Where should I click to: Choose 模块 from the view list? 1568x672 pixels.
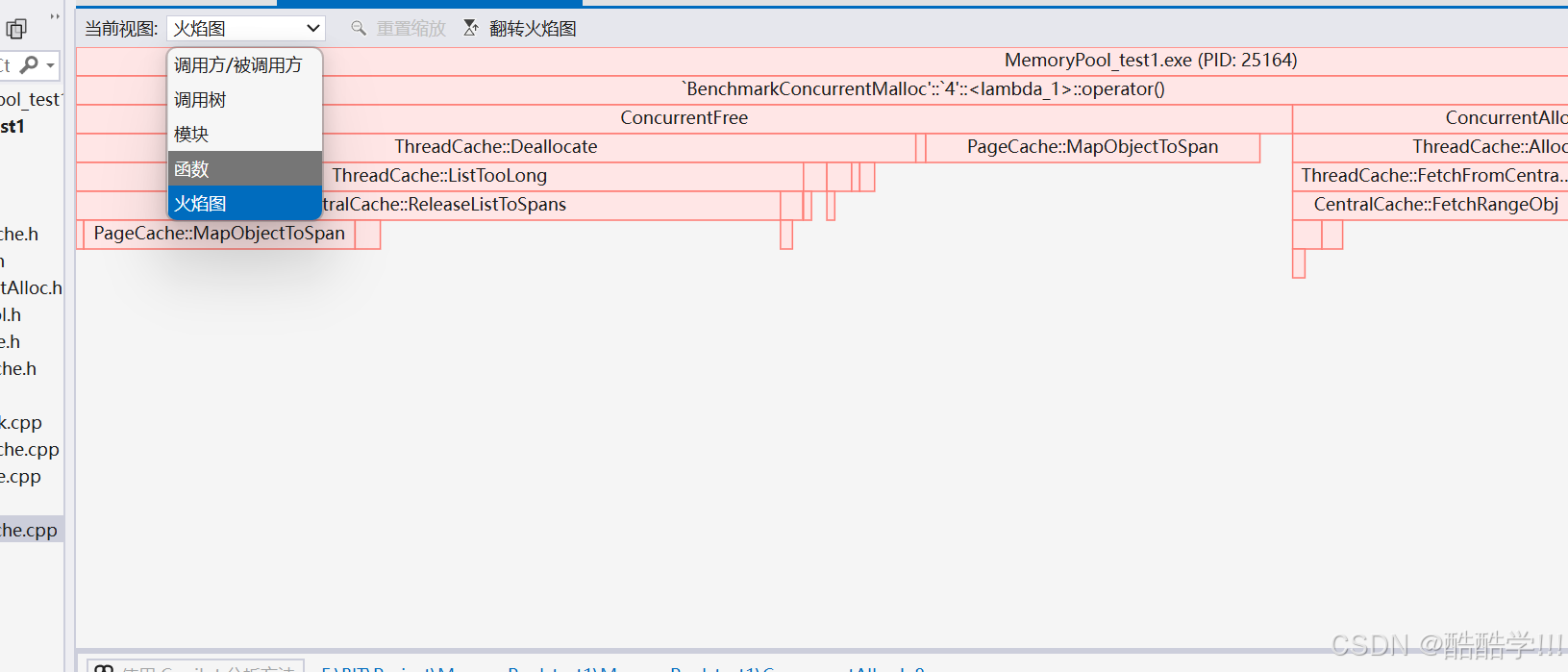(245, 135)
